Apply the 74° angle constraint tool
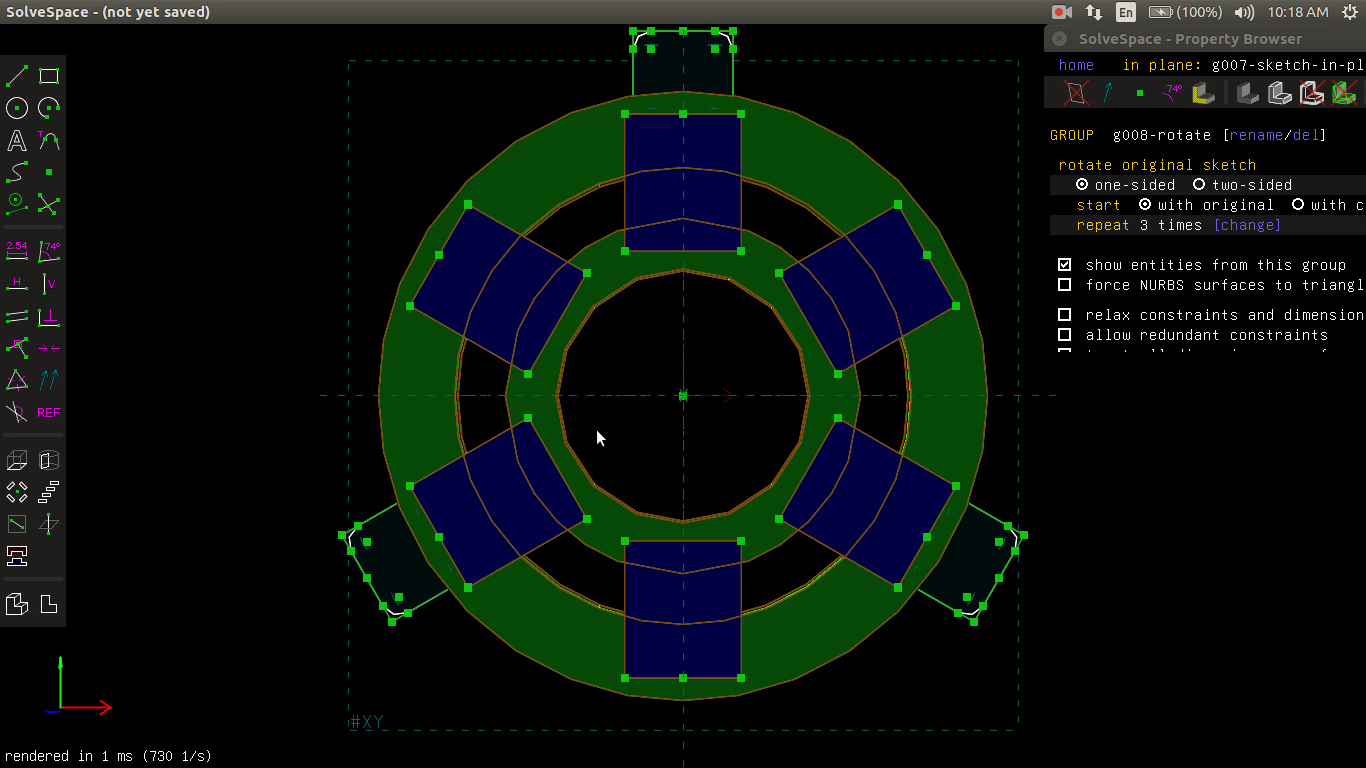This screenshot has height=768, width=1366. 49,251
